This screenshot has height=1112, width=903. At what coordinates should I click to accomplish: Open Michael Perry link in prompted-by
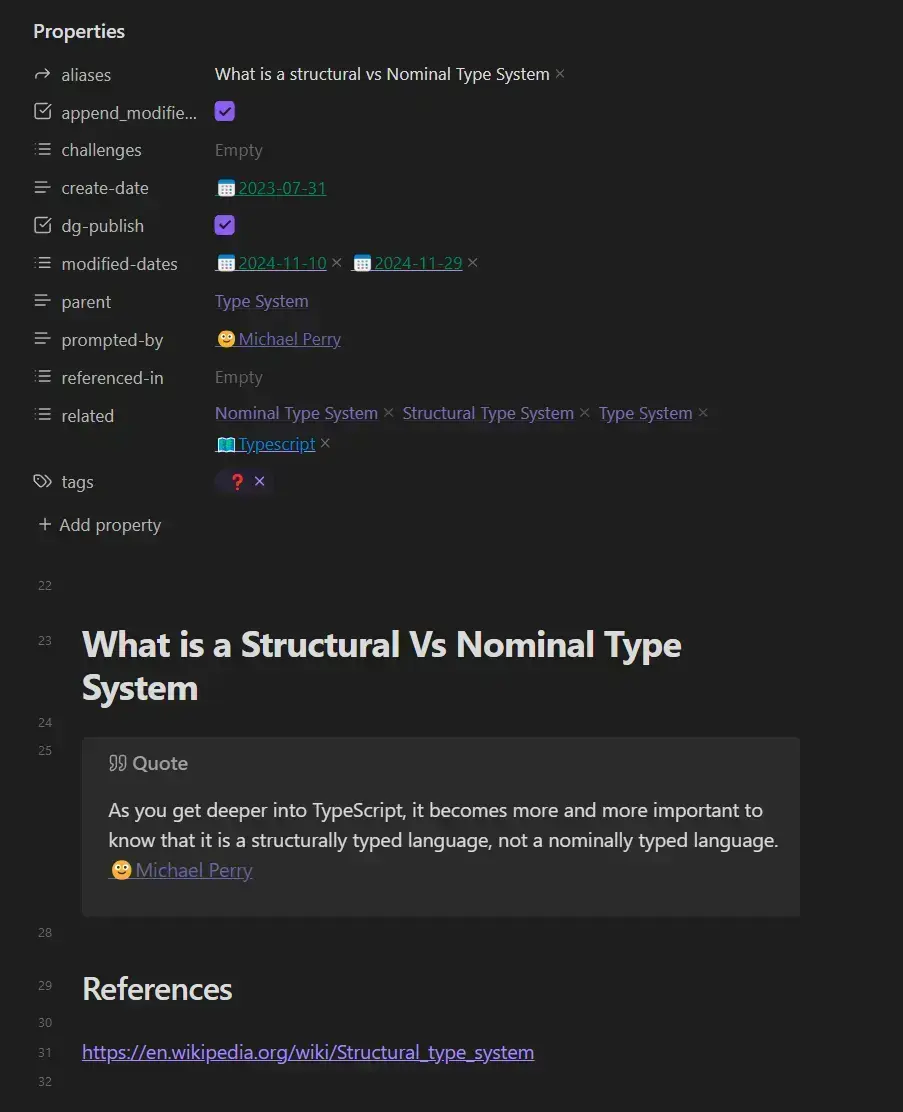coord(289,339)
